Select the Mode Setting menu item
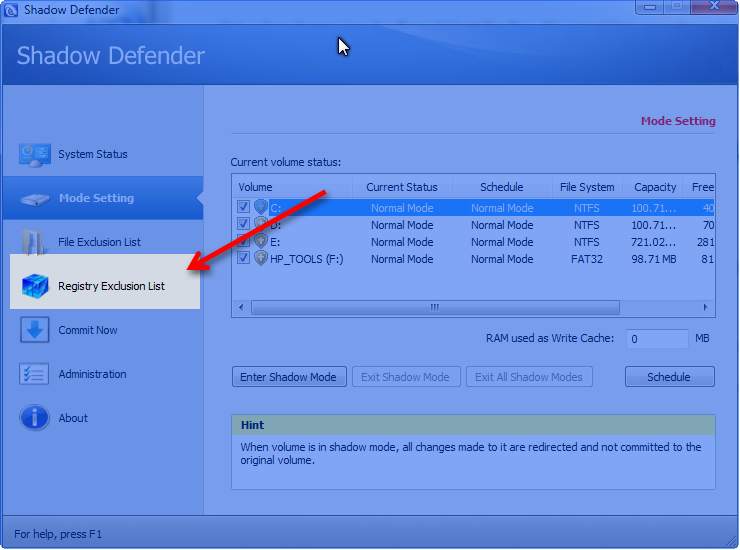 click(103, 198)
